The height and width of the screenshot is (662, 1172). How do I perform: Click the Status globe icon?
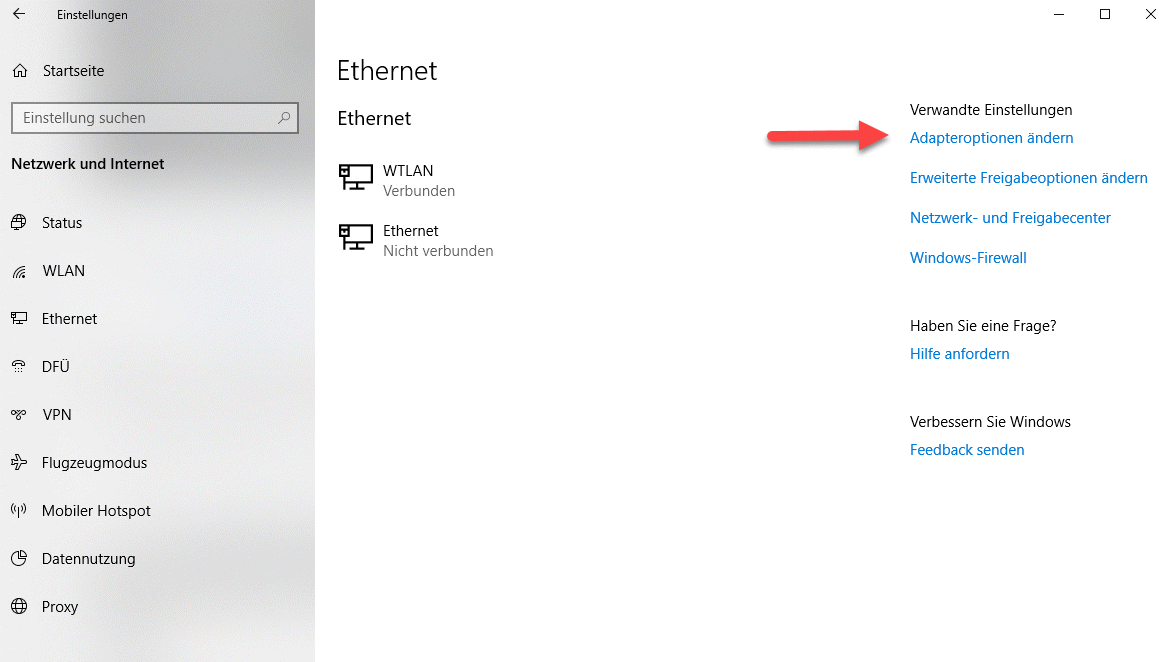(19, 223)
